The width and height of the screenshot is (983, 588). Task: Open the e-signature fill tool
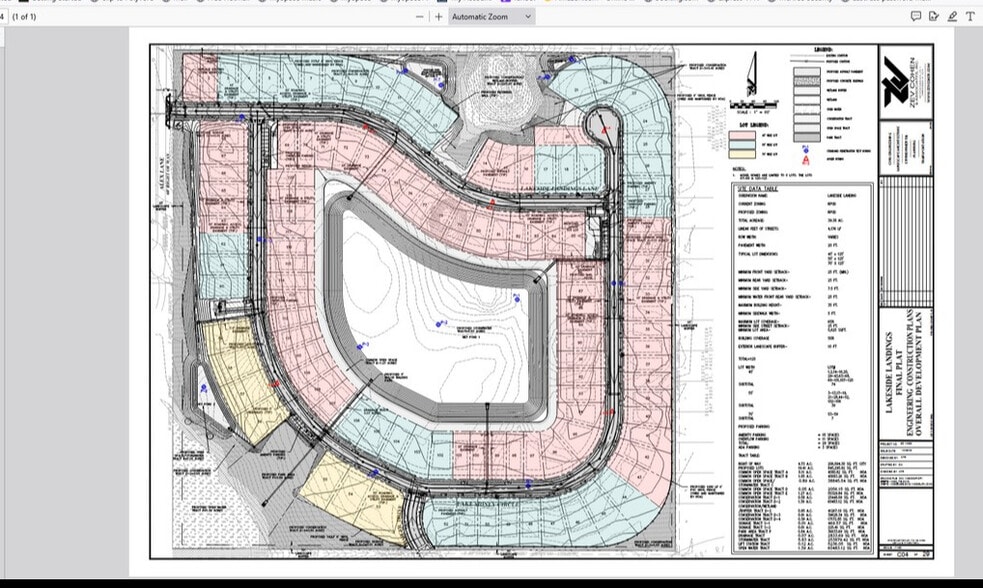pos(932,16)
